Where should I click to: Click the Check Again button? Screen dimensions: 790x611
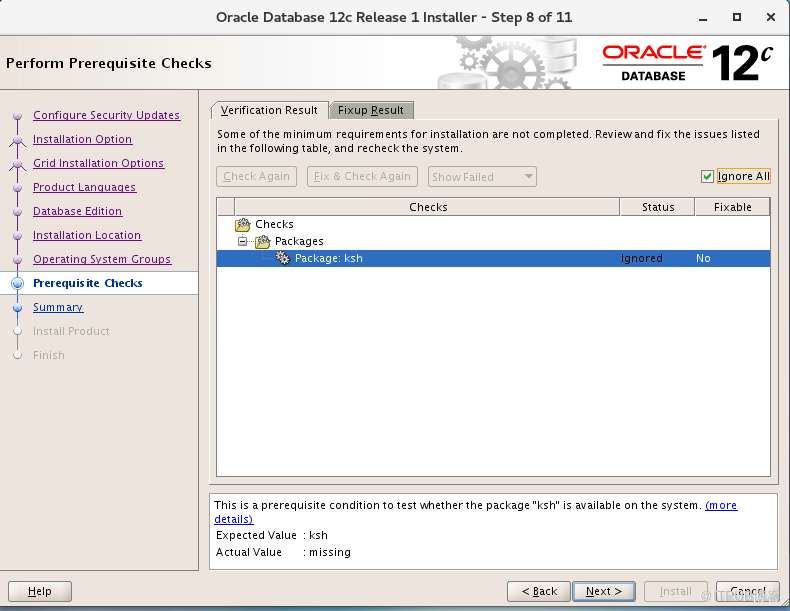[256, 176]
